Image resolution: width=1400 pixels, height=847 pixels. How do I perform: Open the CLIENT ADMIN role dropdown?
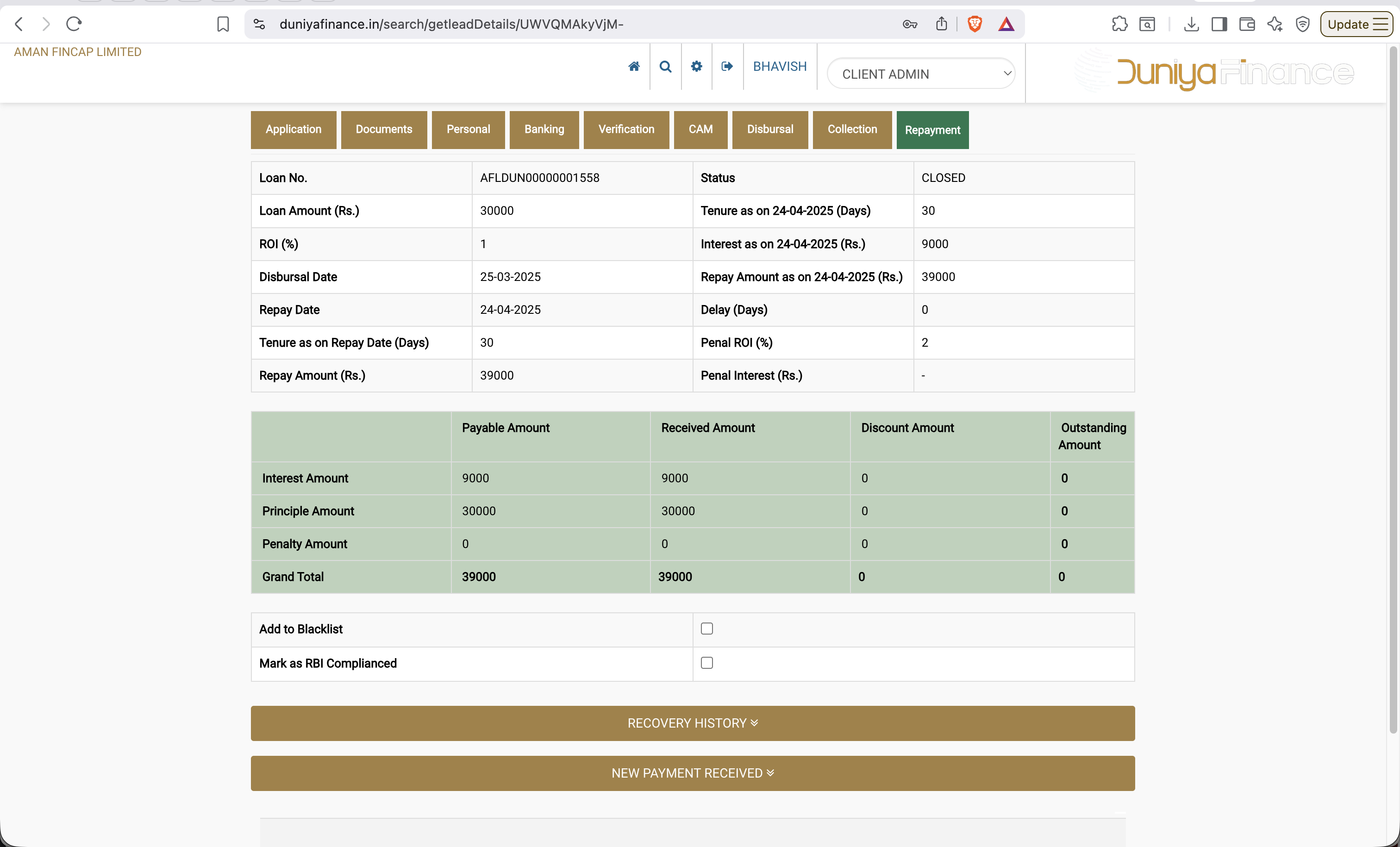click(921, 74)
